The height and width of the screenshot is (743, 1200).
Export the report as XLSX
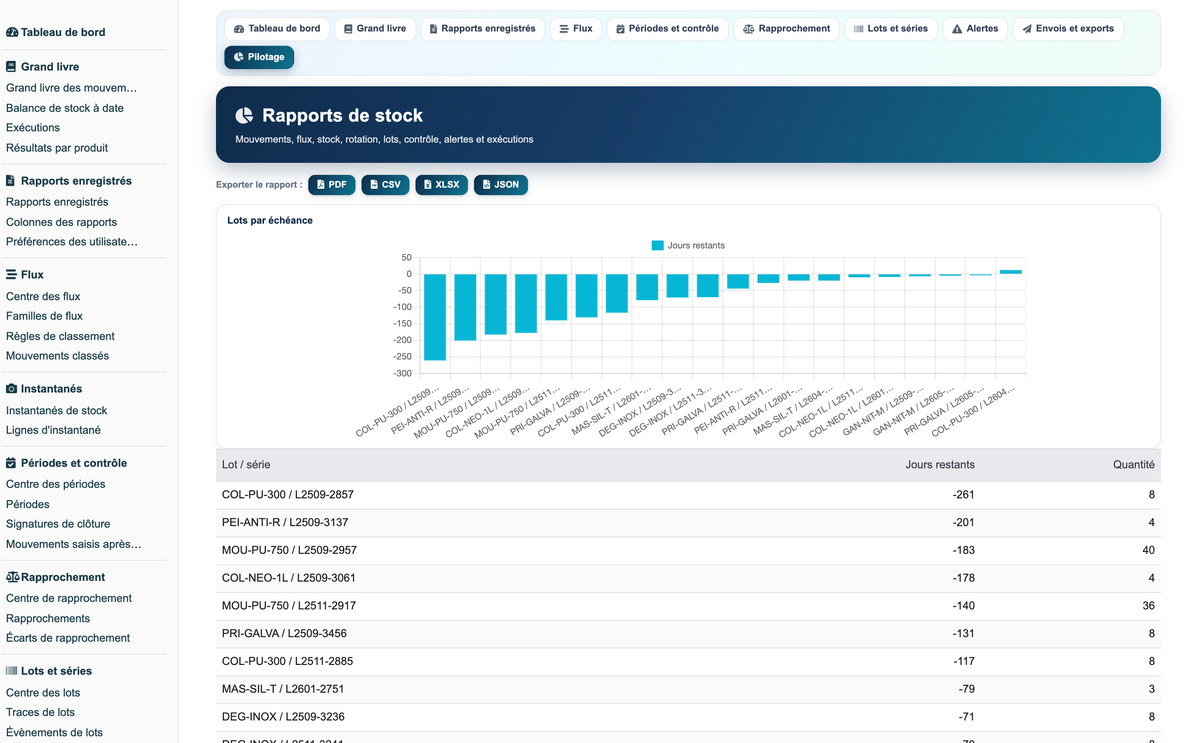click(x=442, y=185)
